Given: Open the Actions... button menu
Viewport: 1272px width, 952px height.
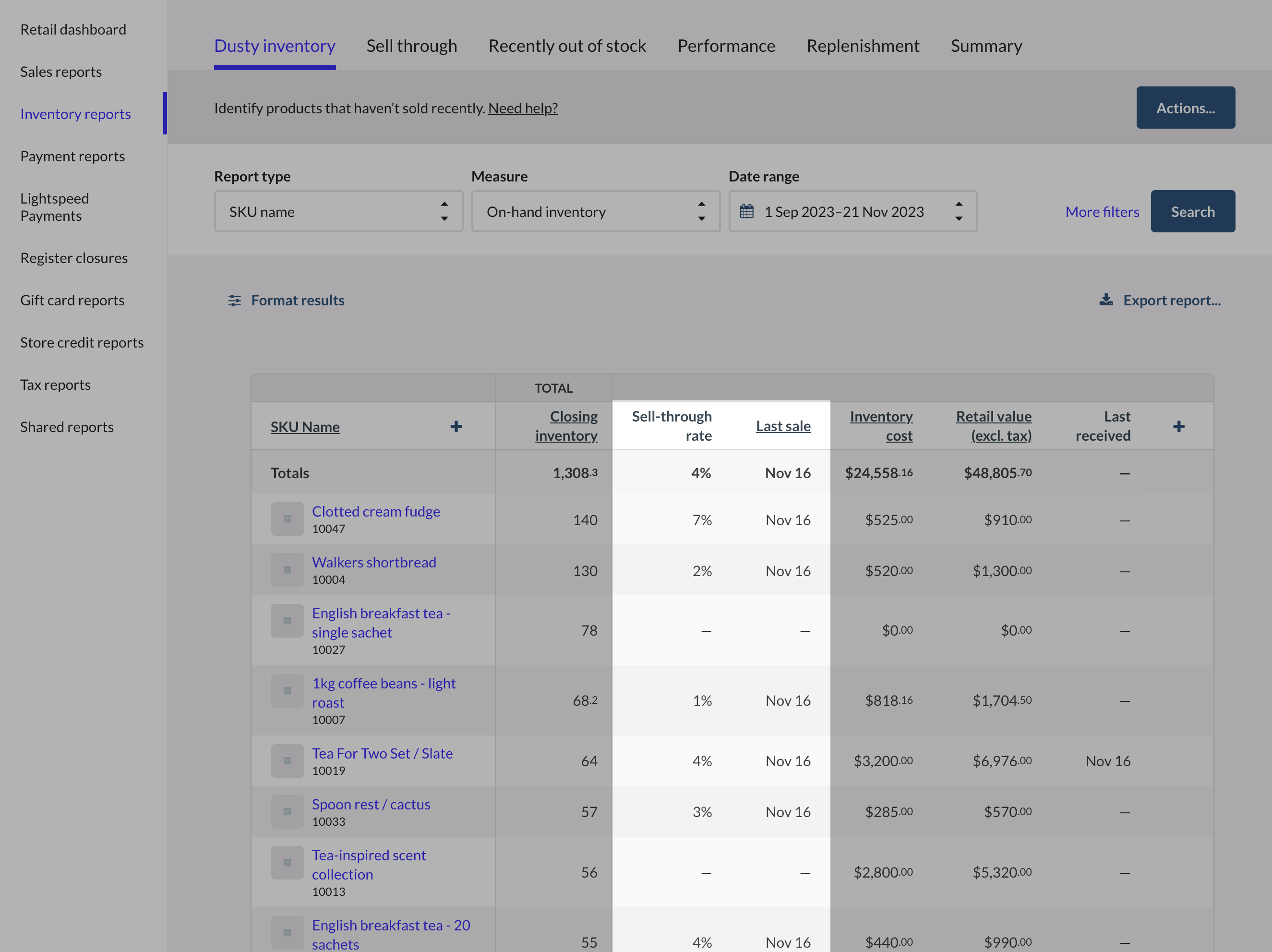Looking at the screenshot, I should click(1185, 108).
